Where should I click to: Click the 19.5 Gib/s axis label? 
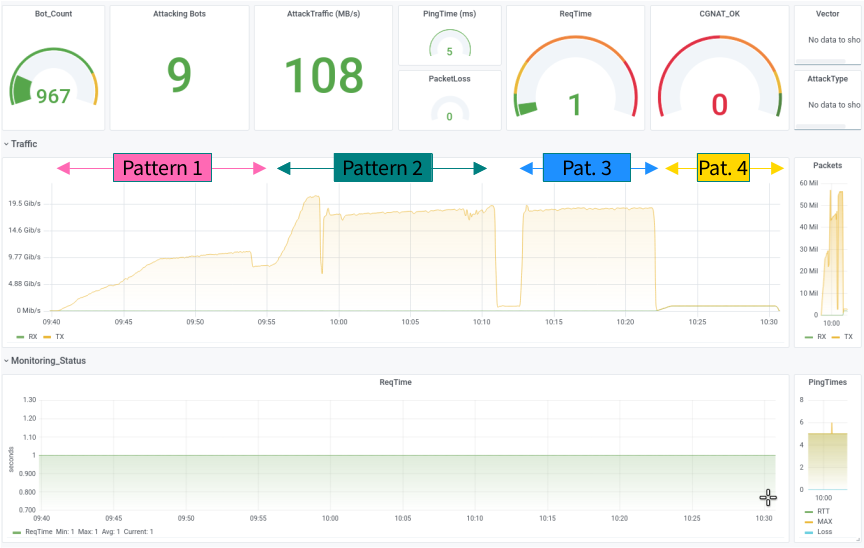(x=24, y=203)
